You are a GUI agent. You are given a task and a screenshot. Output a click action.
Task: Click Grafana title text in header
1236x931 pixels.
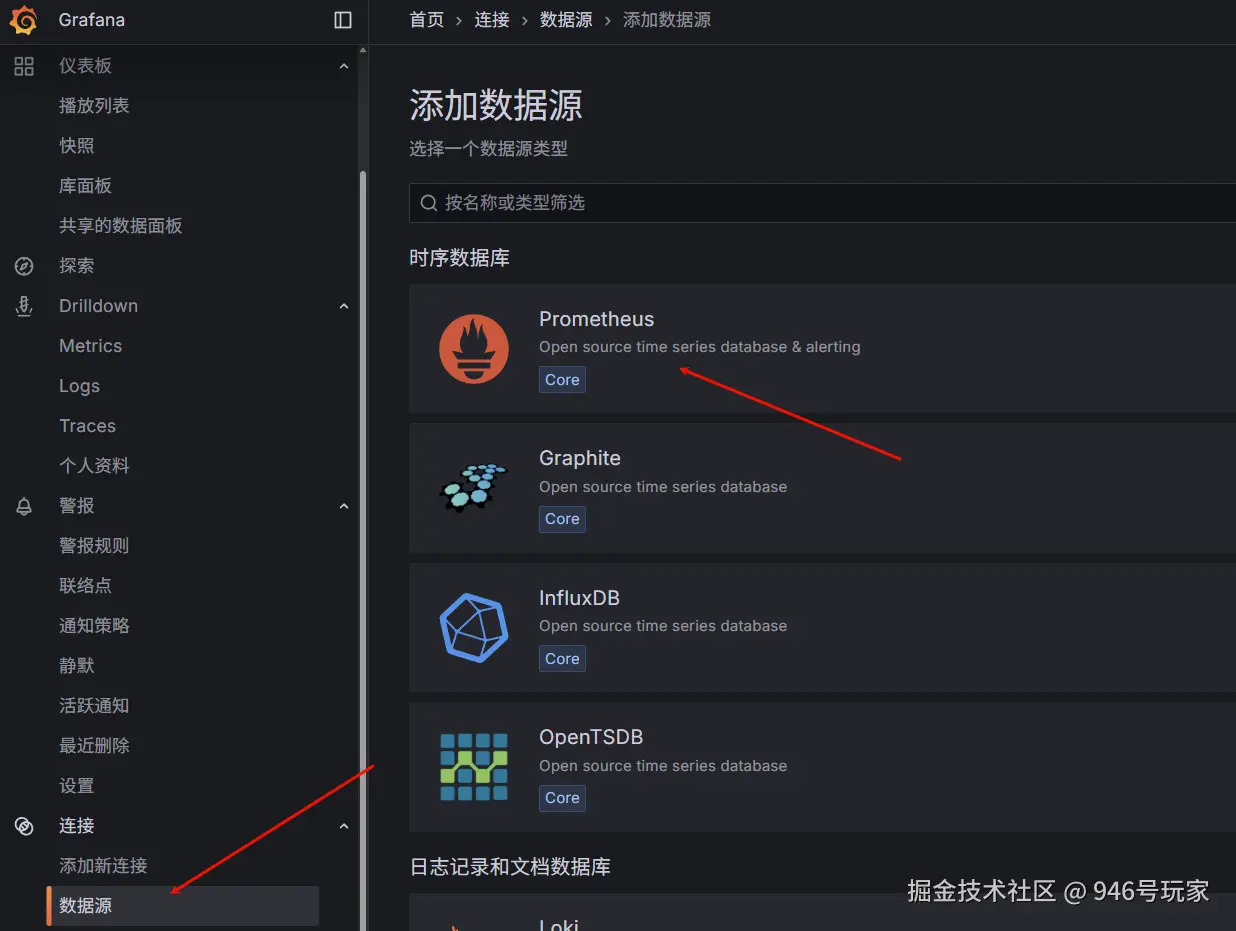[x=91, y=20]
